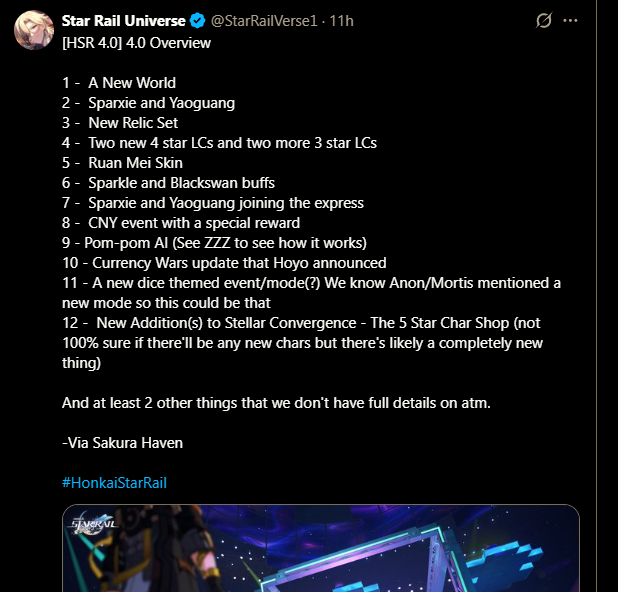The height and width of the screenshot is (592, 618).
Task: Click the blue verified badge
Action: [196, 20]
